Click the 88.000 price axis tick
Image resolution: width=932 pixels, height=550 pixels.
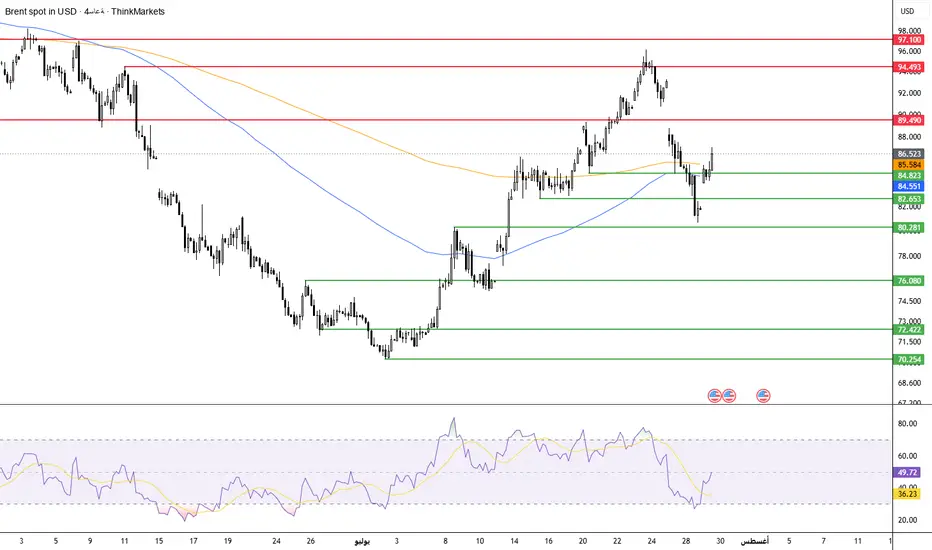[909, 137]
